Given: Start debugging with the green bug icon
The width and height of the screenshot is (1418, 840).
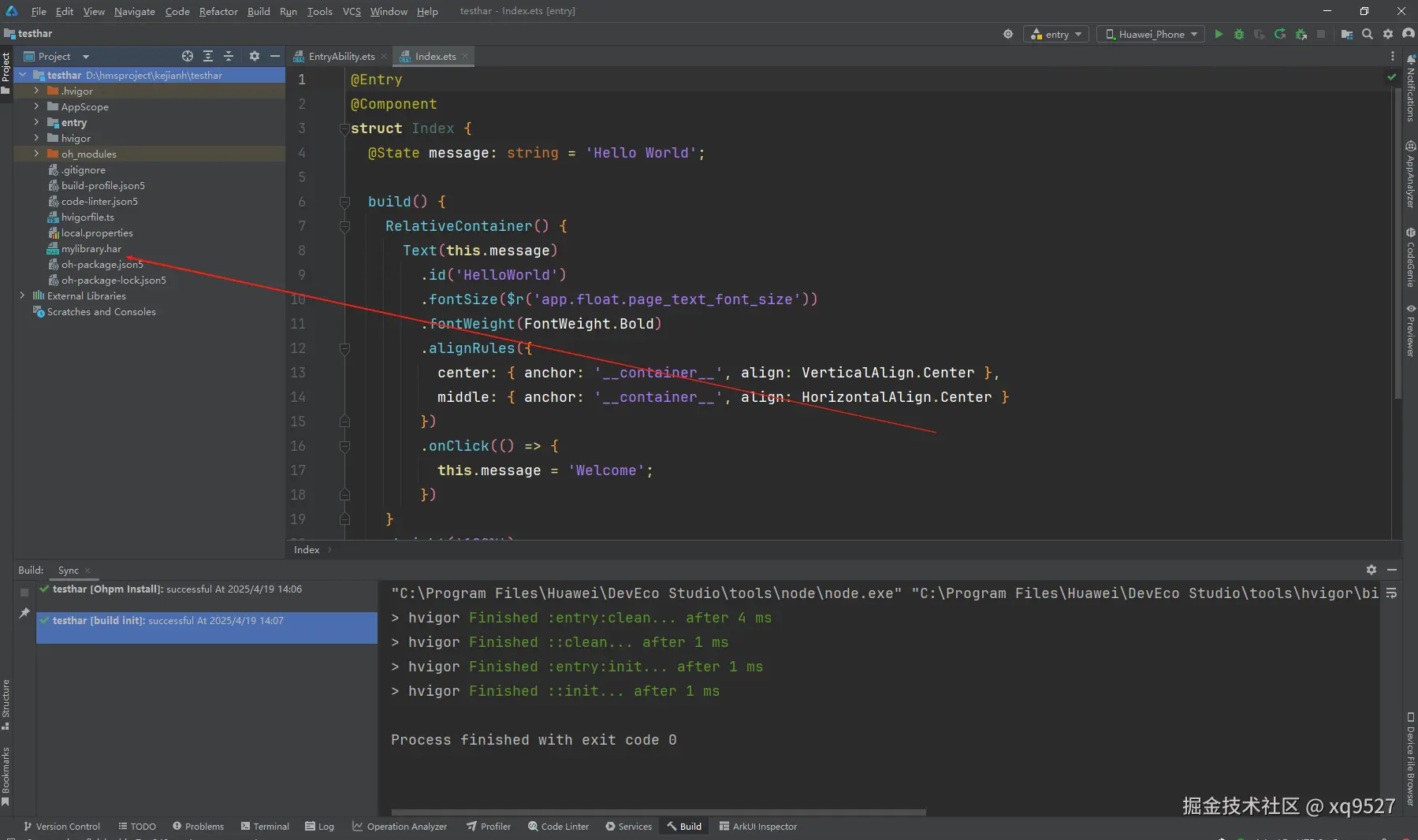Looking at the screenshot, I should click(1239, 34).
